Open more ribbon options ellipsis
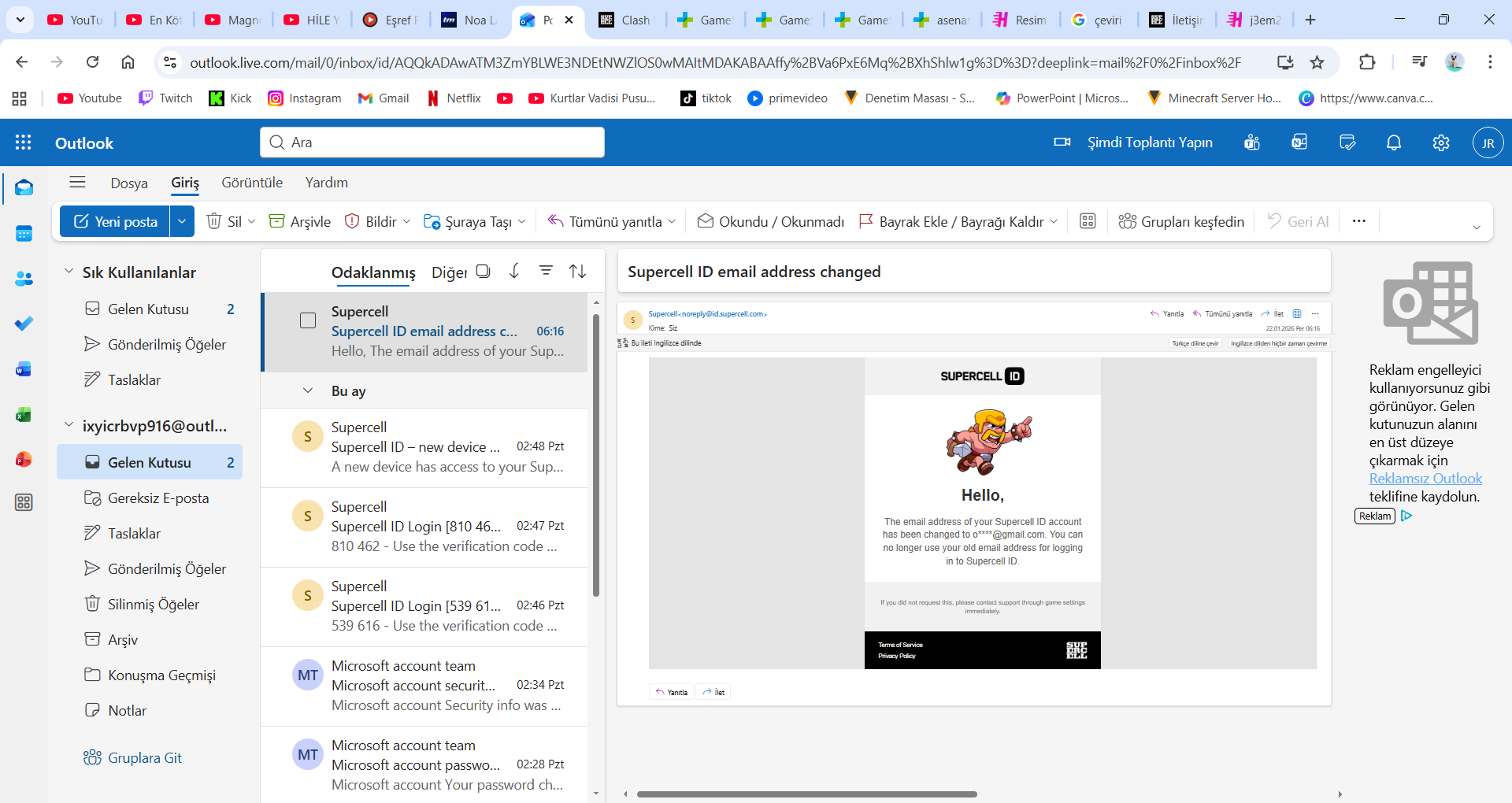The width and height of the screenshot is (1512, 803). tap(1358, 221)
